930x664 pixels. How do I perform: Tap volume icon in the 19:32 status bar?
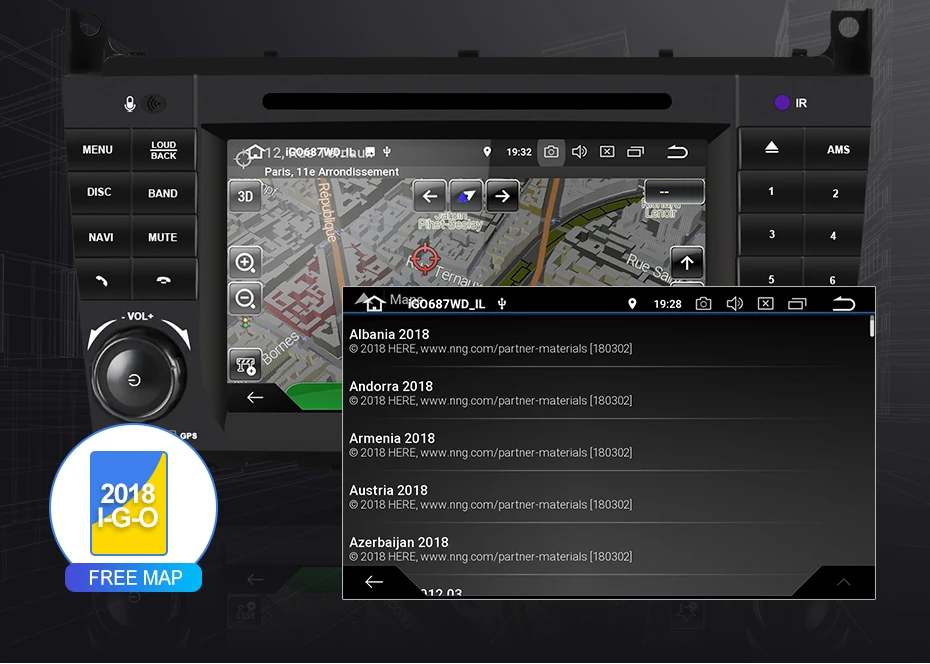pos(579,152)
